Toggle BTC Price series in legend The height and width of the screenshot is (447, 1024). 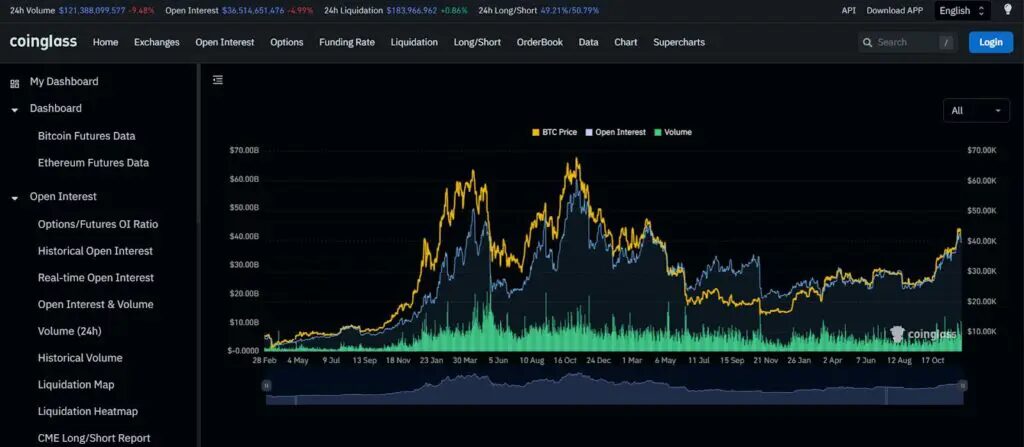[x=555, y=132]
